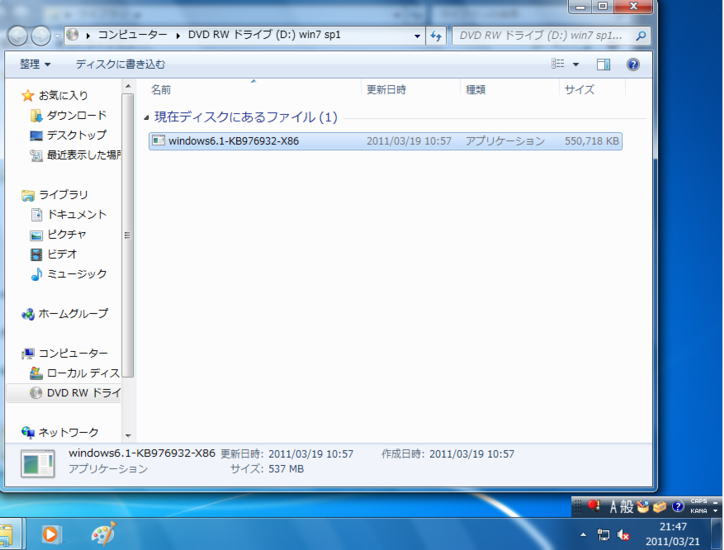Open dropdown arrow after コンピューター breadcrumb
724x550 pixels.
pyautogui.click(x=178, y=36)
